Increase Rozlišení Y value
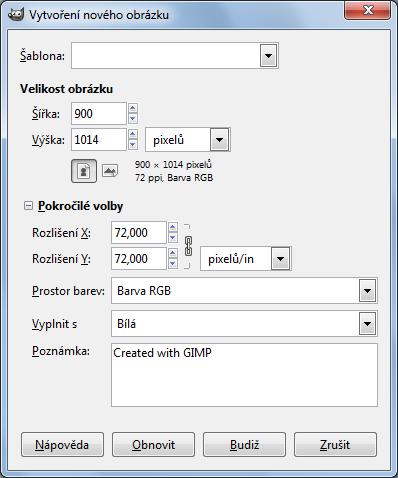 (173, 253)
